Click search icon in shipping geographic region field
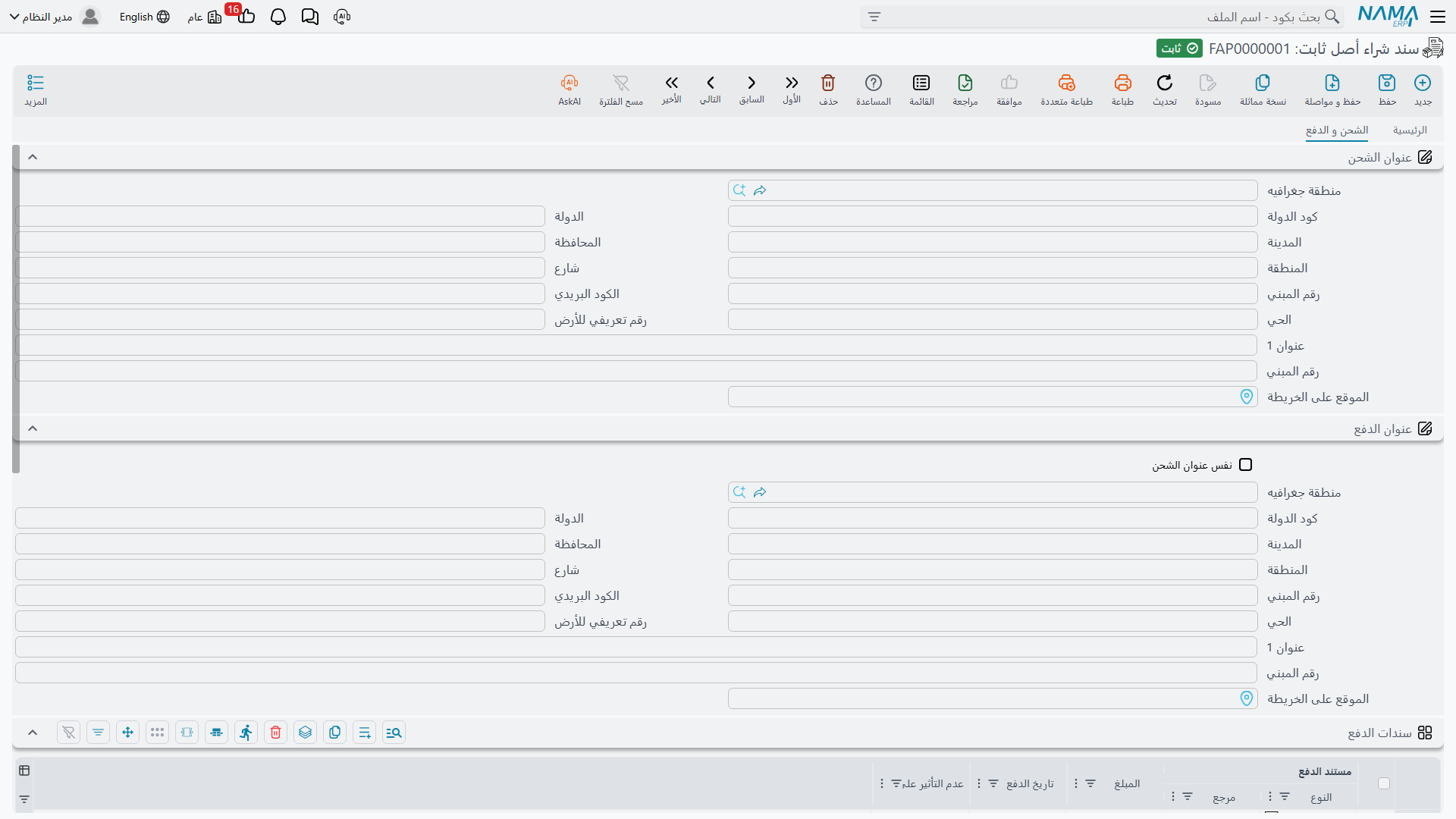1456x819 pixels. tap(739, 190)
